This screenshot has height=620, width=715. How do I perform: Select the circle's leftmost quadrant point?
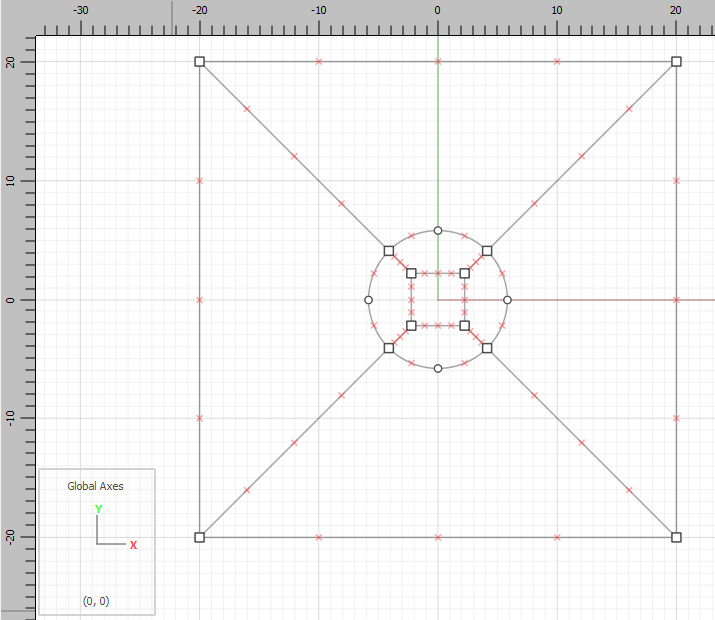pos(368,300)
